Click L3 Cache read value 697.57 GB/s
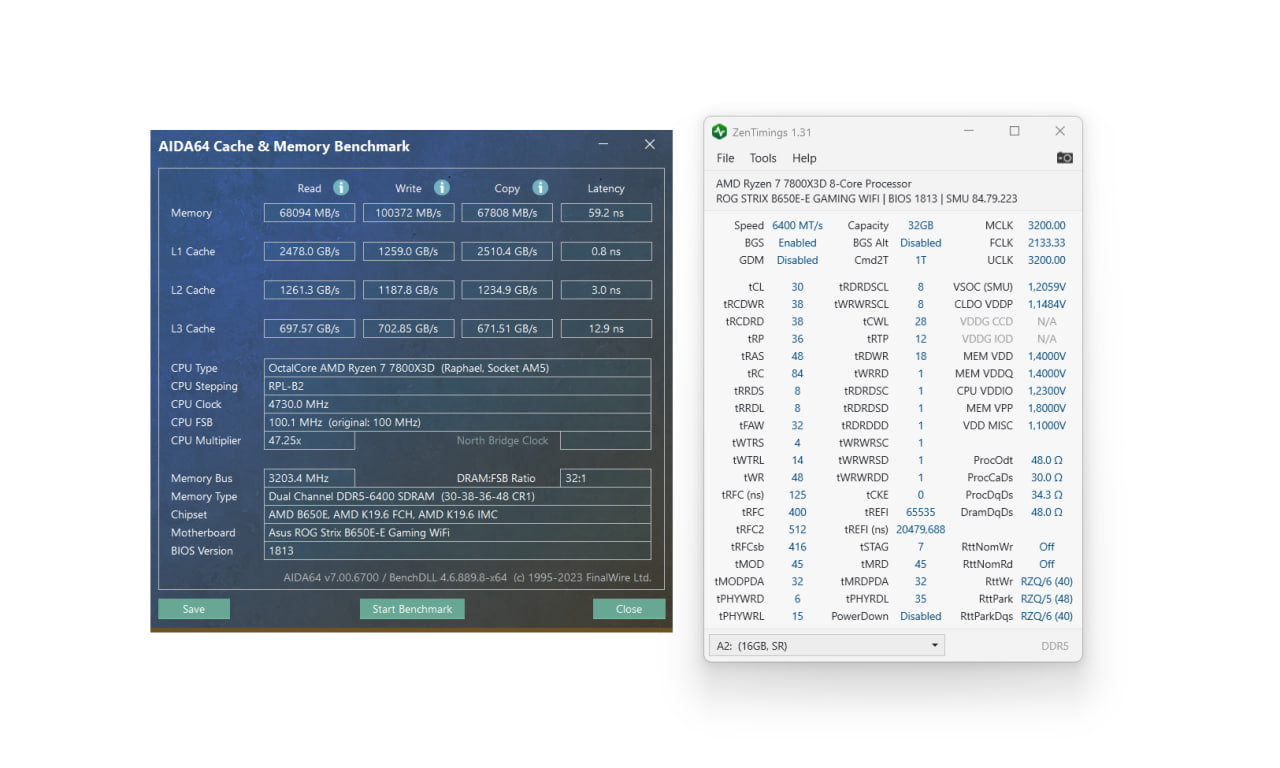Screen dimensions: 1280x768 click(x=309, y=328)
